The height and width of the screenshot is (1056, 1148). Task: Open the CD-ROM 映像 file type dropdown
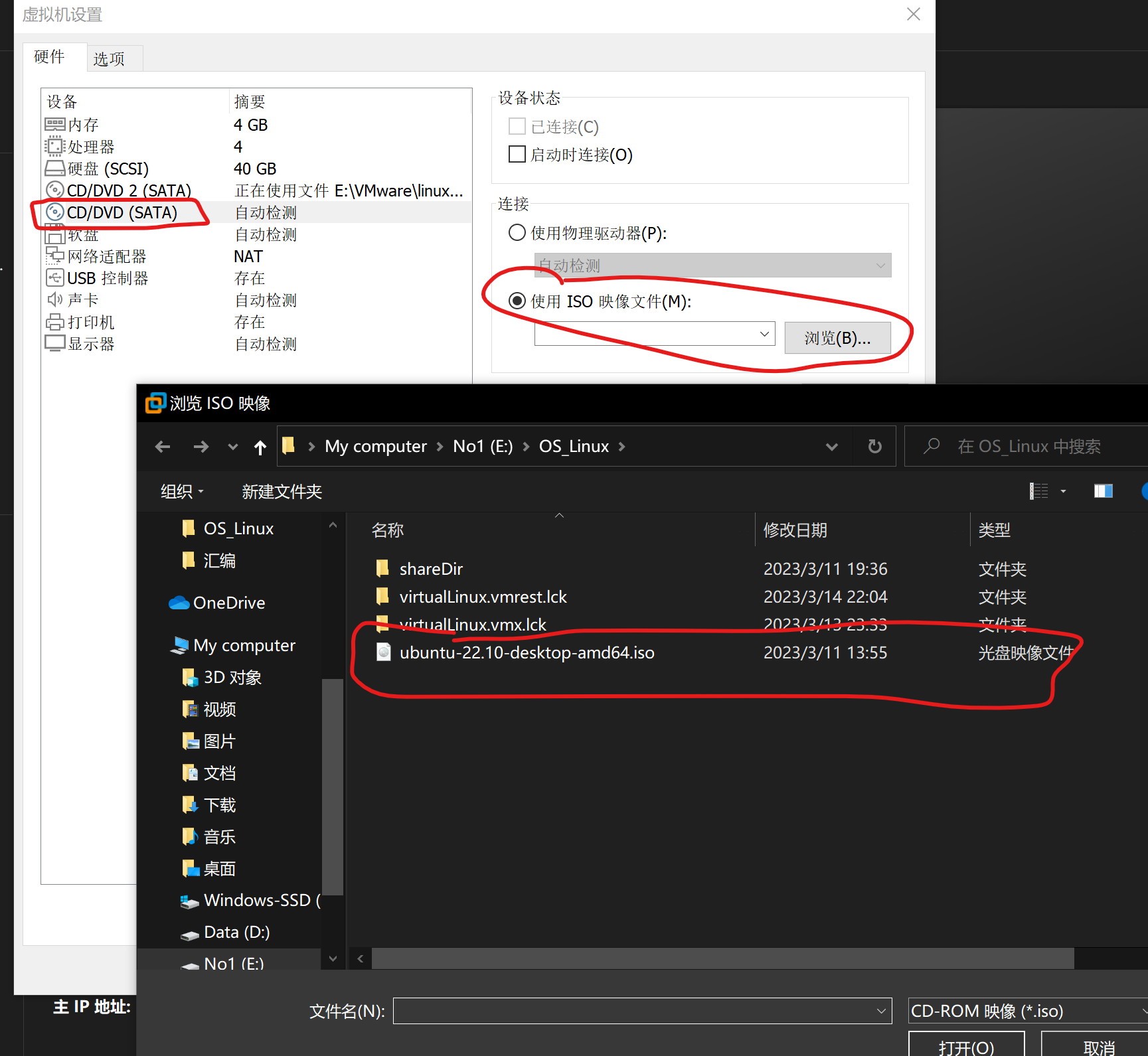point(1028,1011)
